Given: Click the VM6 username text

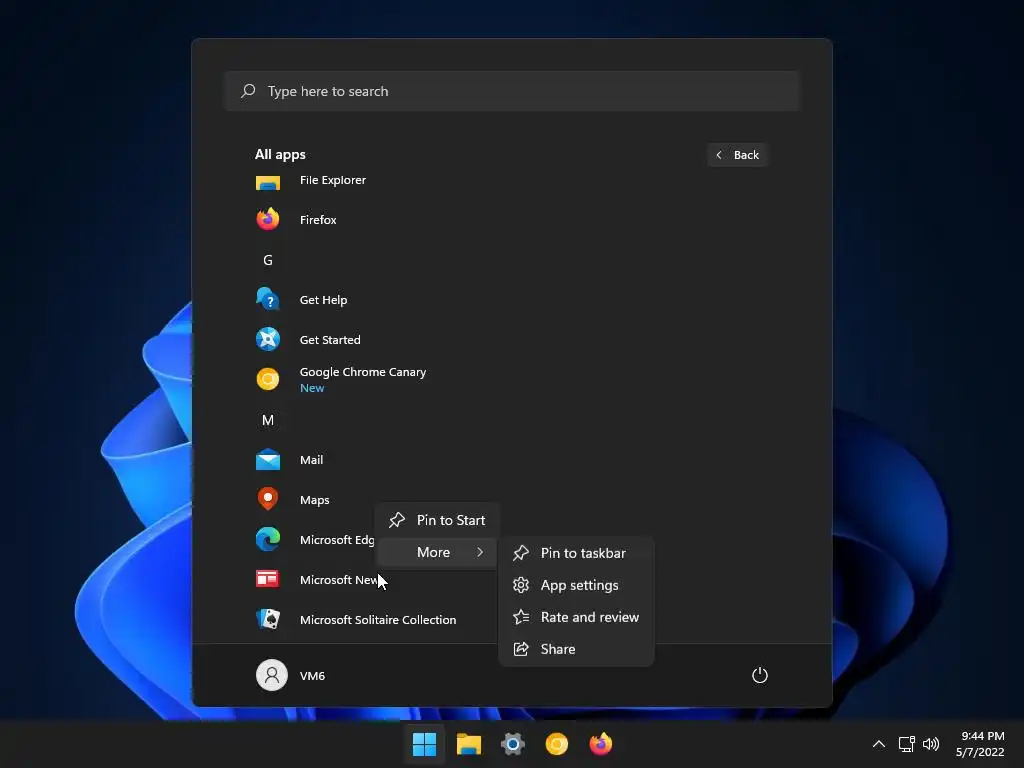Looking at the screenshot, I should (x=312, y=676).
